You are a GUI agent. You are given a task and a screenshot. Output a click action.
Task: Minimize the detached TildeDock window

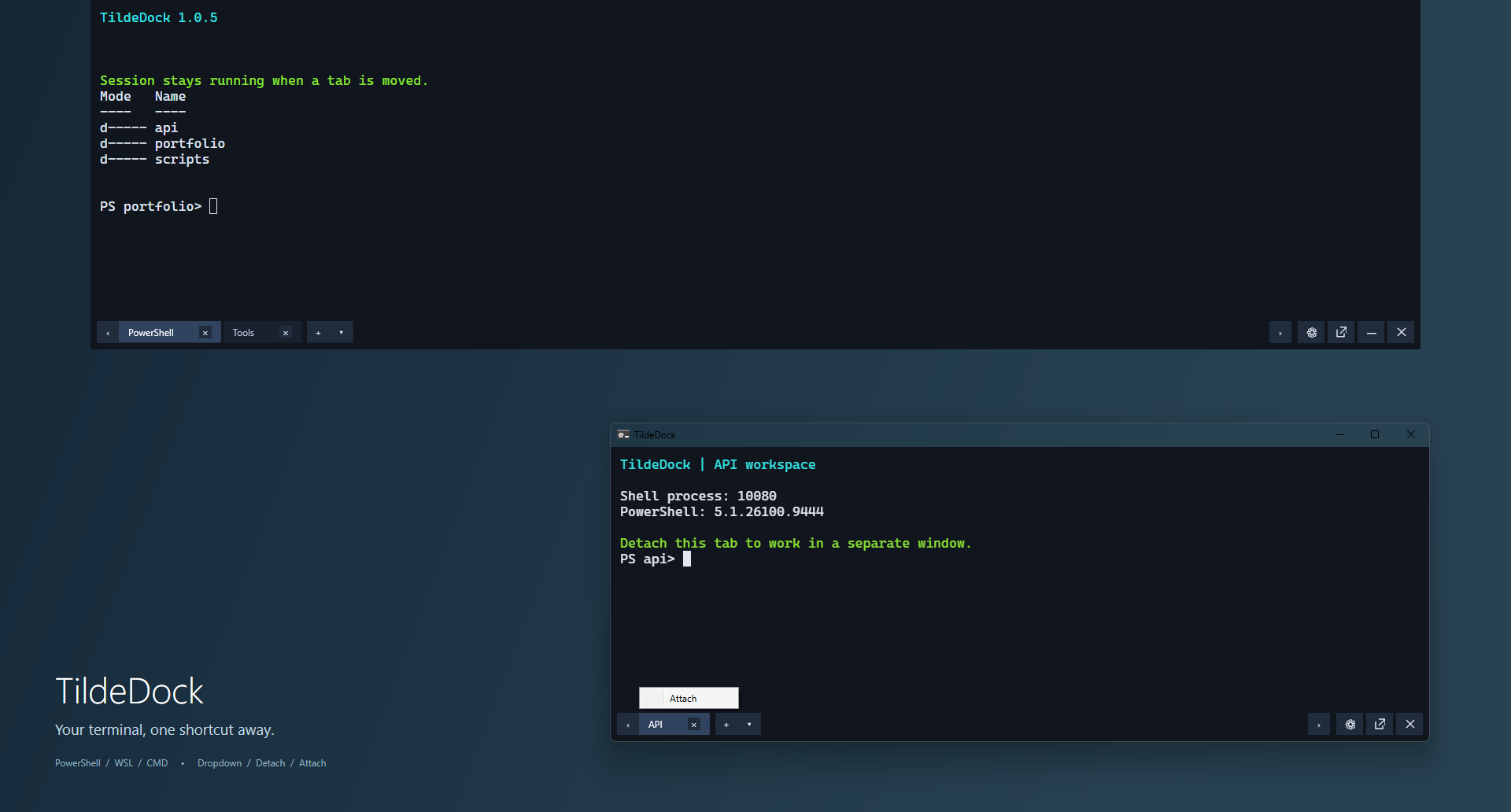click(1339, 435)
